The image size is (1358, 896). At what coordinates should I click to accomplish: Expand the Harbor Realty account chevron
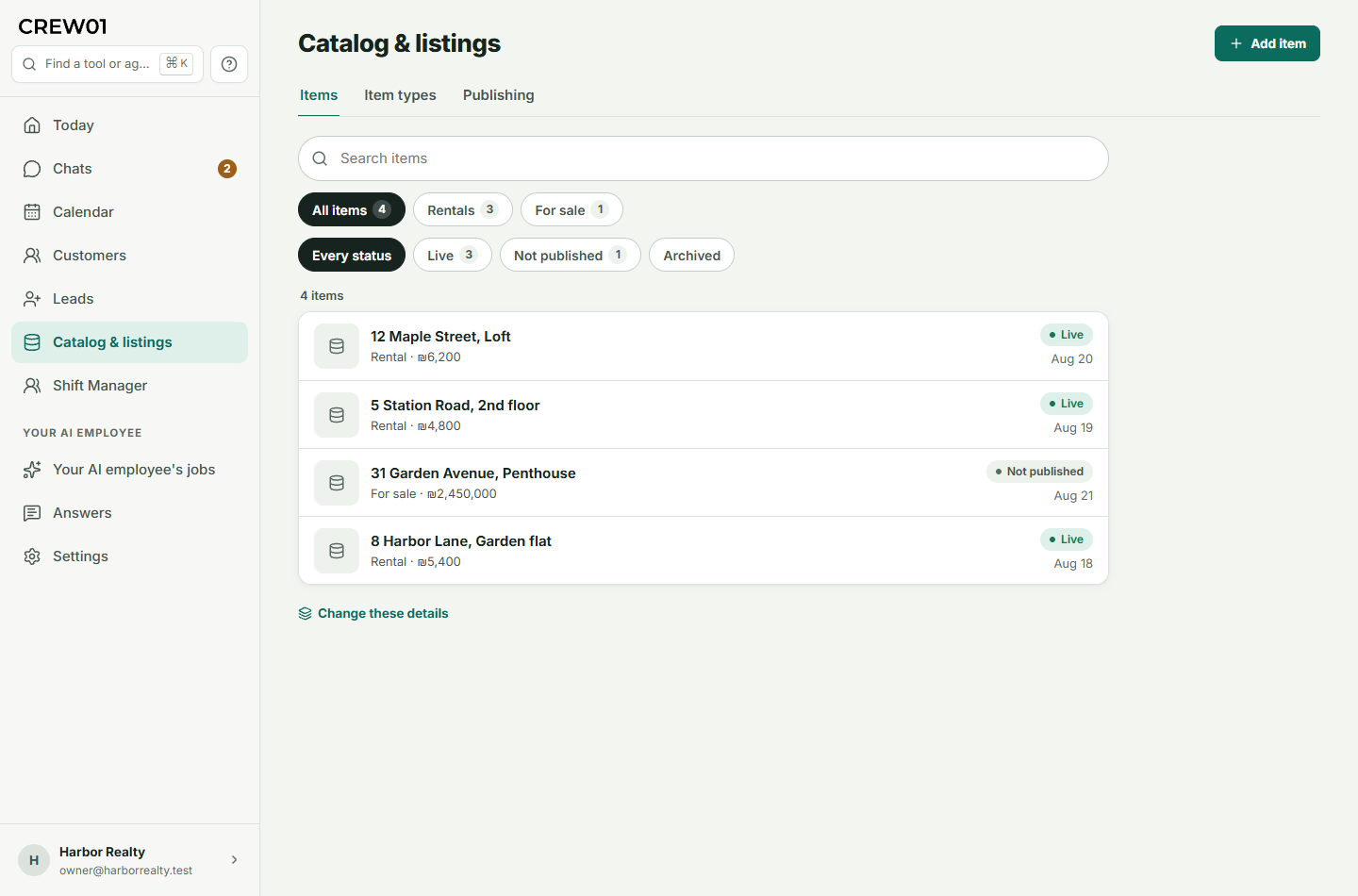235,860
